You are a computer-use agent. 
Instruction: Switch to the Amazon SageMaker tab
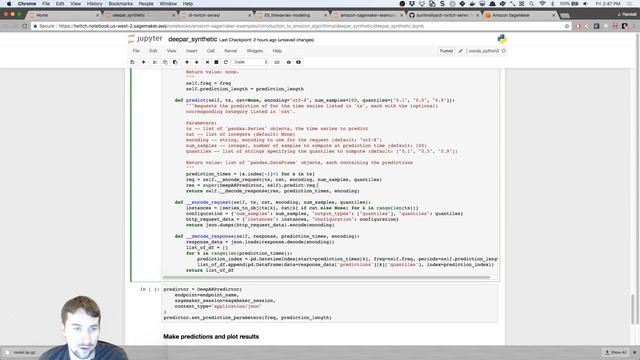519,15
